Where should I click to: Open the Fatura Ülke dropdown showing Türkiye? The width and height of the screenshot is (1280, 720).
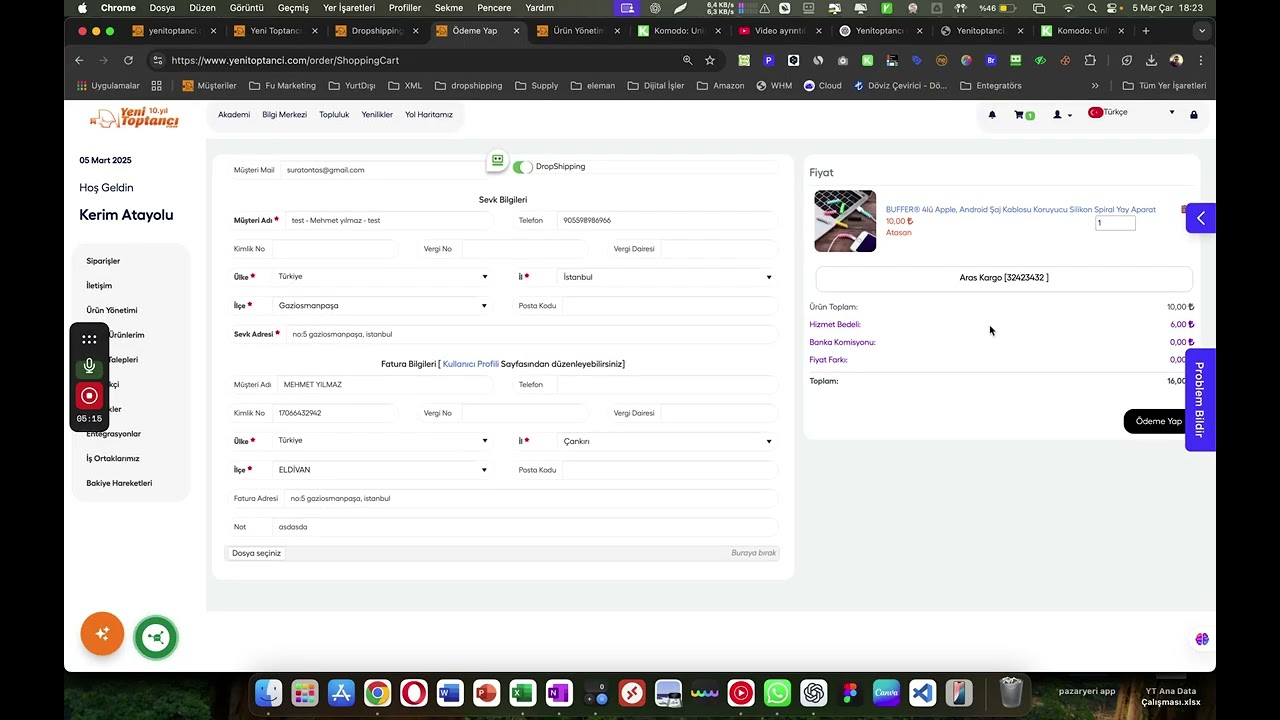[x=383, y=441]
